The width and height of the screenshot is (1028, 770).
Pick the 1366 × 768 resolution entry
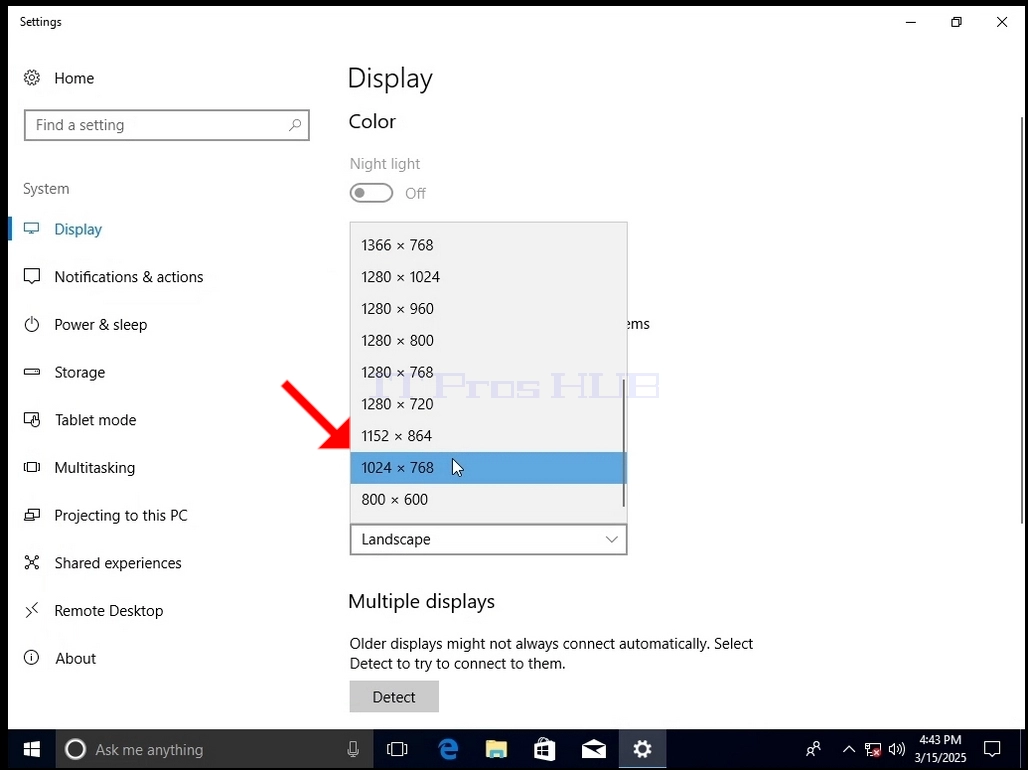tap(488, 245)
